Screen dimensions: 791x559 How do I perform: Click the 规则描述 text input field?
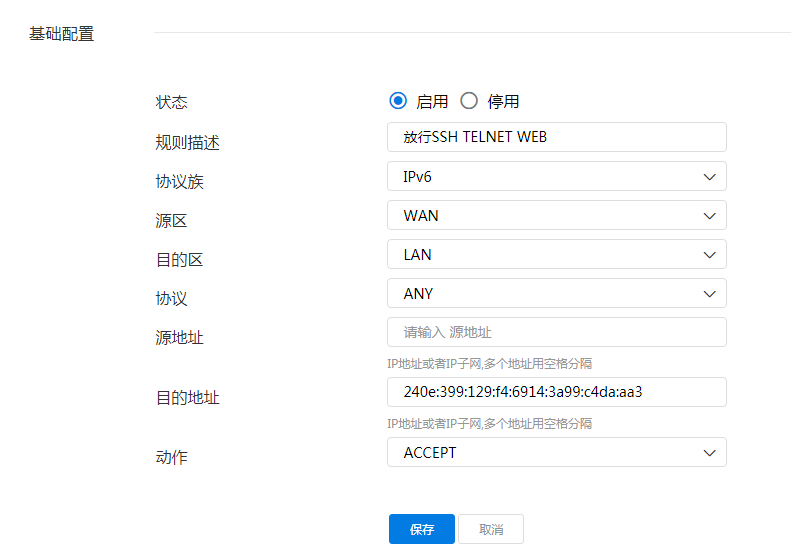click(x=556, y=137)
